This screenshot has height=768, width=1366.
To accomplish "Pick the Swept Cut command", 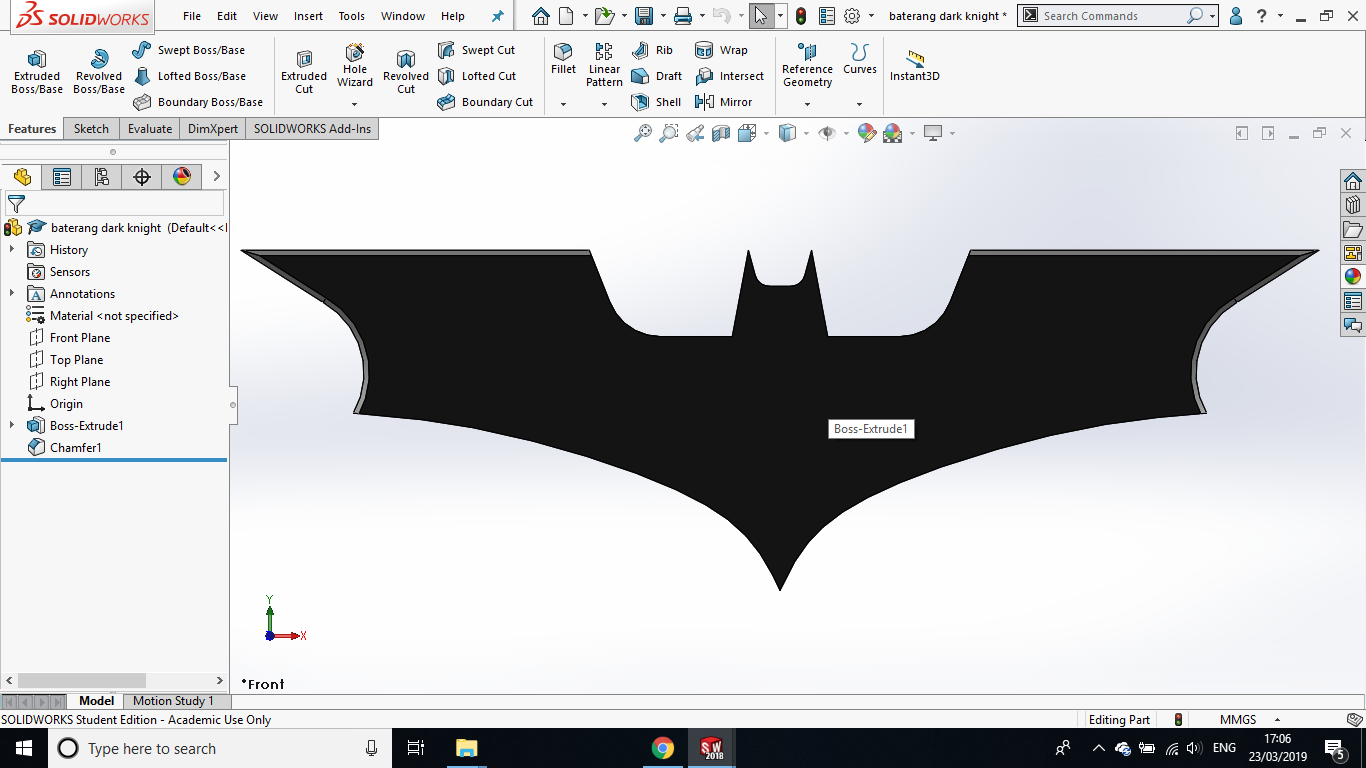I will 476,50.
